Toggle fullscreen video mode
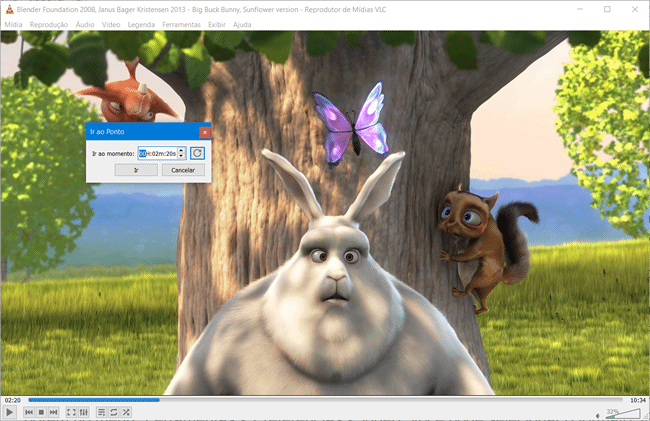Screen dimensions: 650x421 [x=70, y=412]
